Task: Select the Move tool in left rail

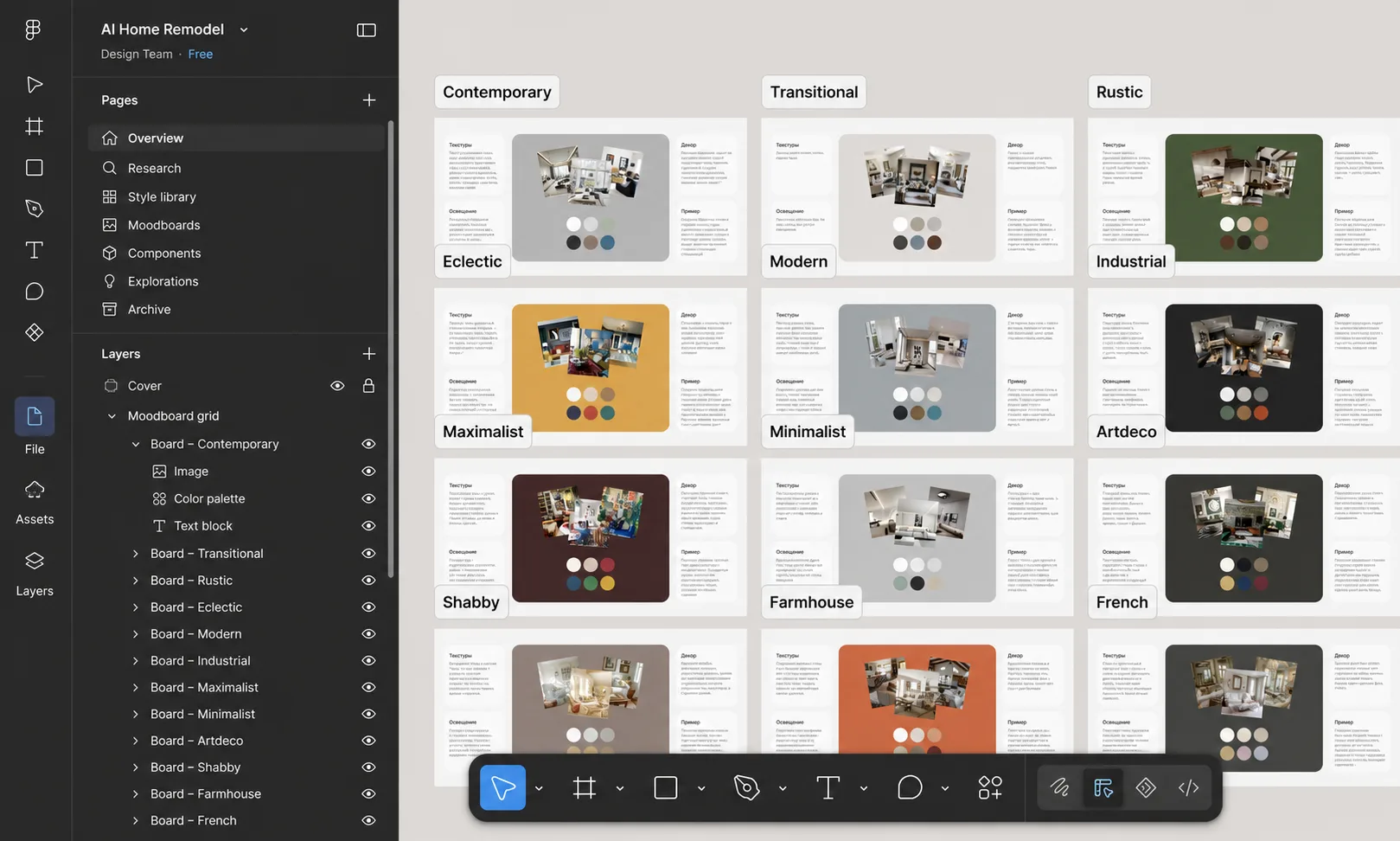Action: click(x=34, y=85)
